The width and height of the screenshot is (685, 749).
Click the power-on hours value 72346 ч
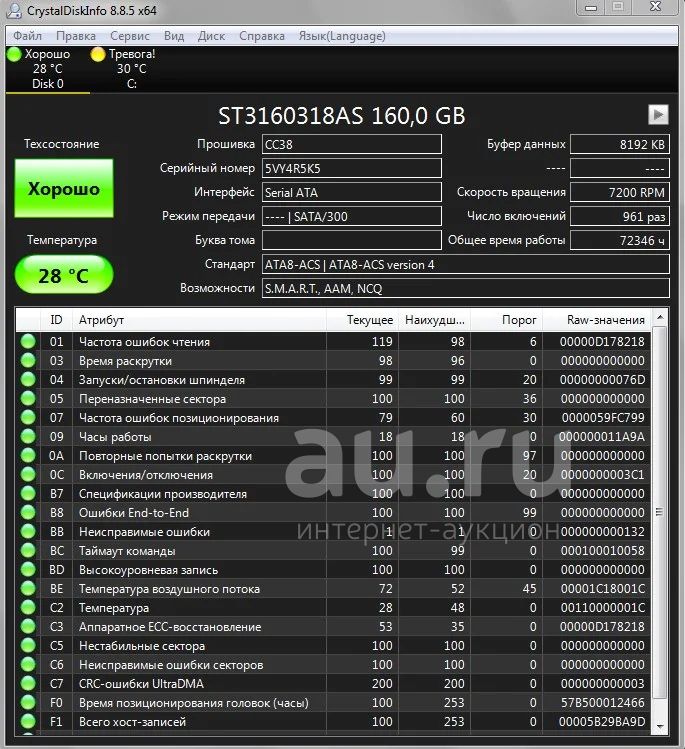(620, 240)
